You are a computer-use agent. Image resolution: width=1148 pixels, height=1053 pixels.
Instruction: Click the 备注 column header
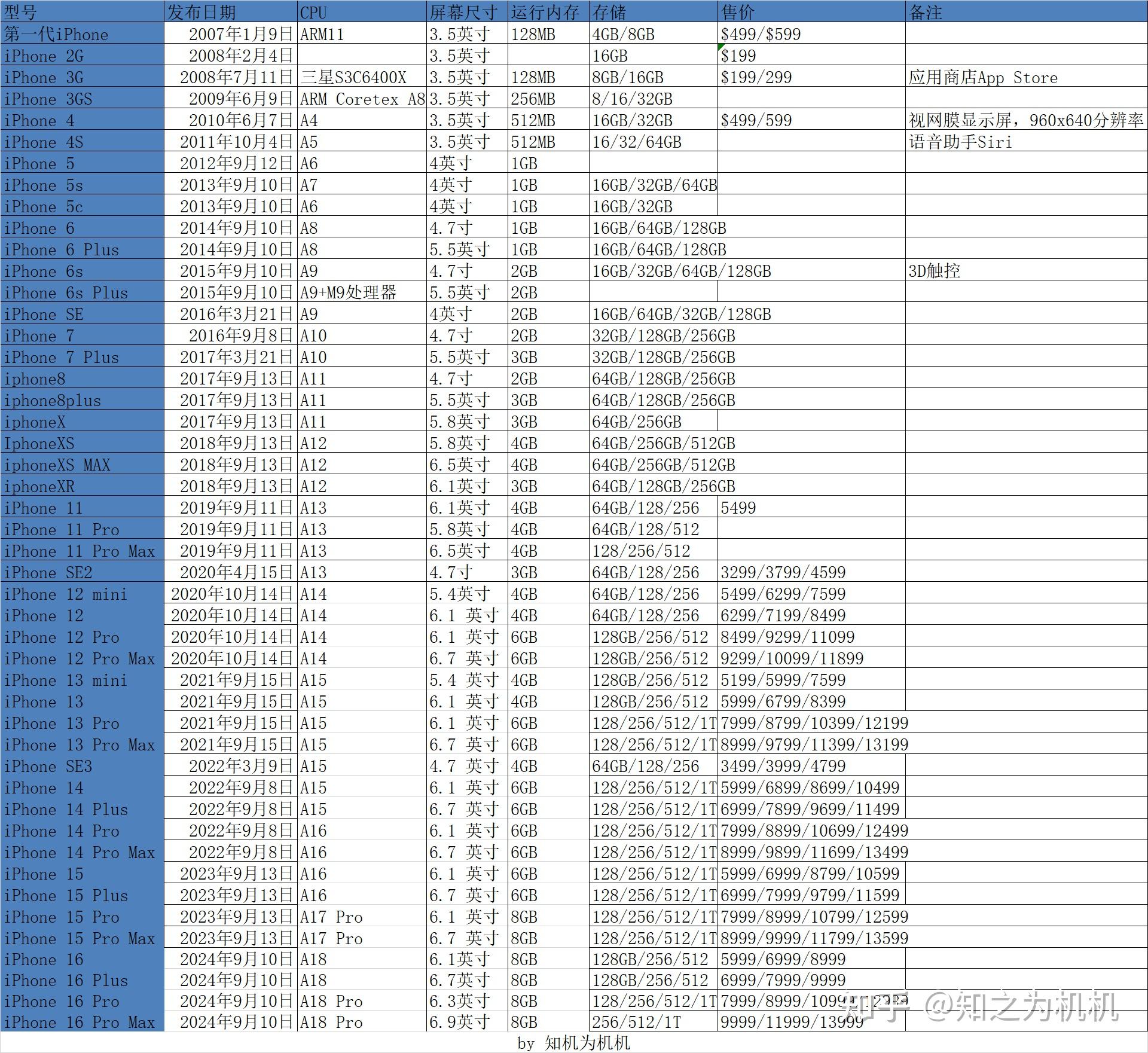click(x=1026, y=12)
